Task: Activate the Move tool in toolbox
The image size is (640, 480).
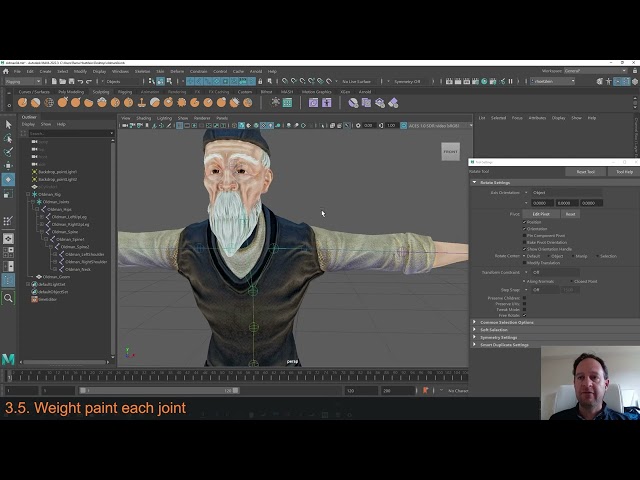Action: 8,166
